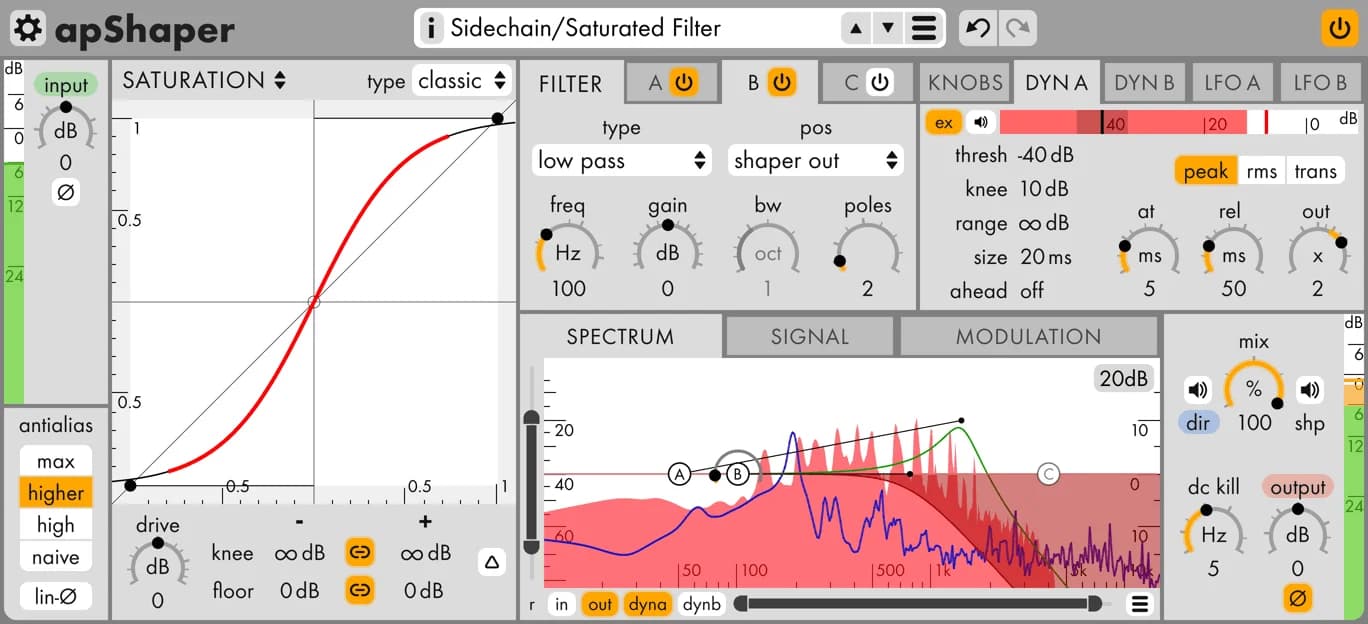The height and width of the screenshot is (624, 1368).
Task: Toggle the dyna overlay in the spectrum
Action: (648, 604)
